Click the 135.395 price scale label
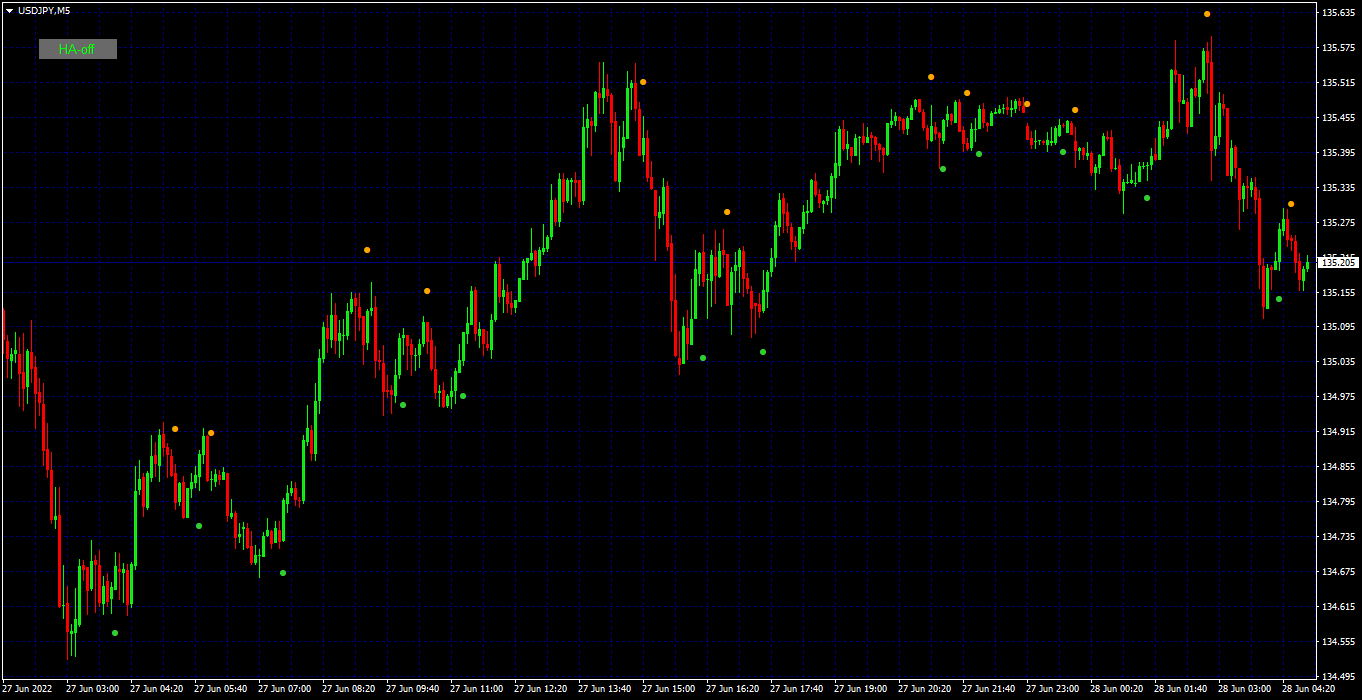This screenshot has width=1362, height=700. [x=1338, y=153]
